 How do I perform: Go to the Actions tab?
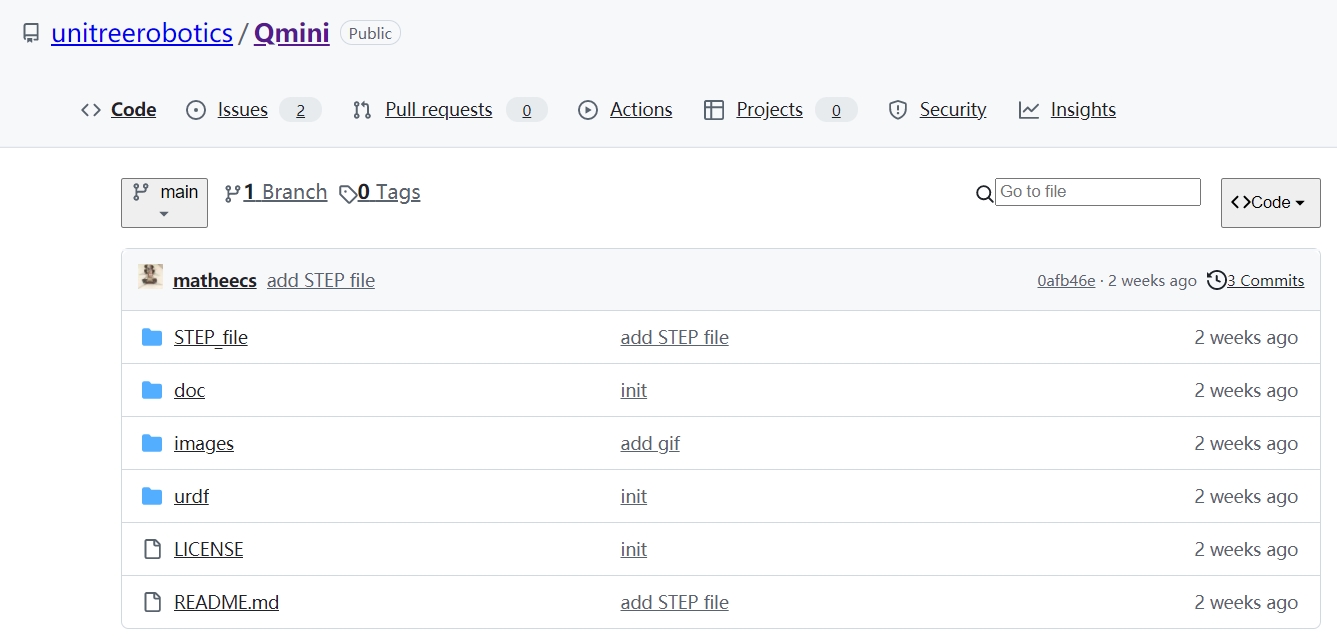[640, 110]
